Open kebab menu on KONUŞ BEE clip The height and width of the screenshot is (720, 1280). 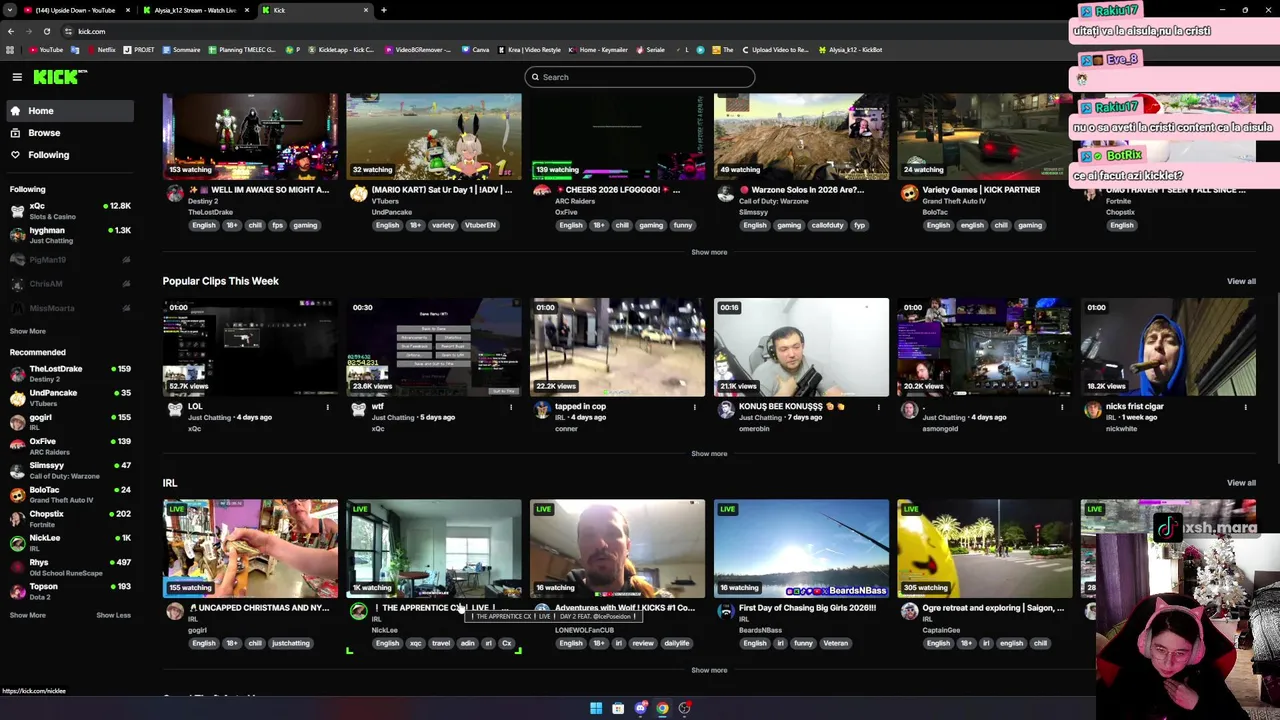coord(879,407)
